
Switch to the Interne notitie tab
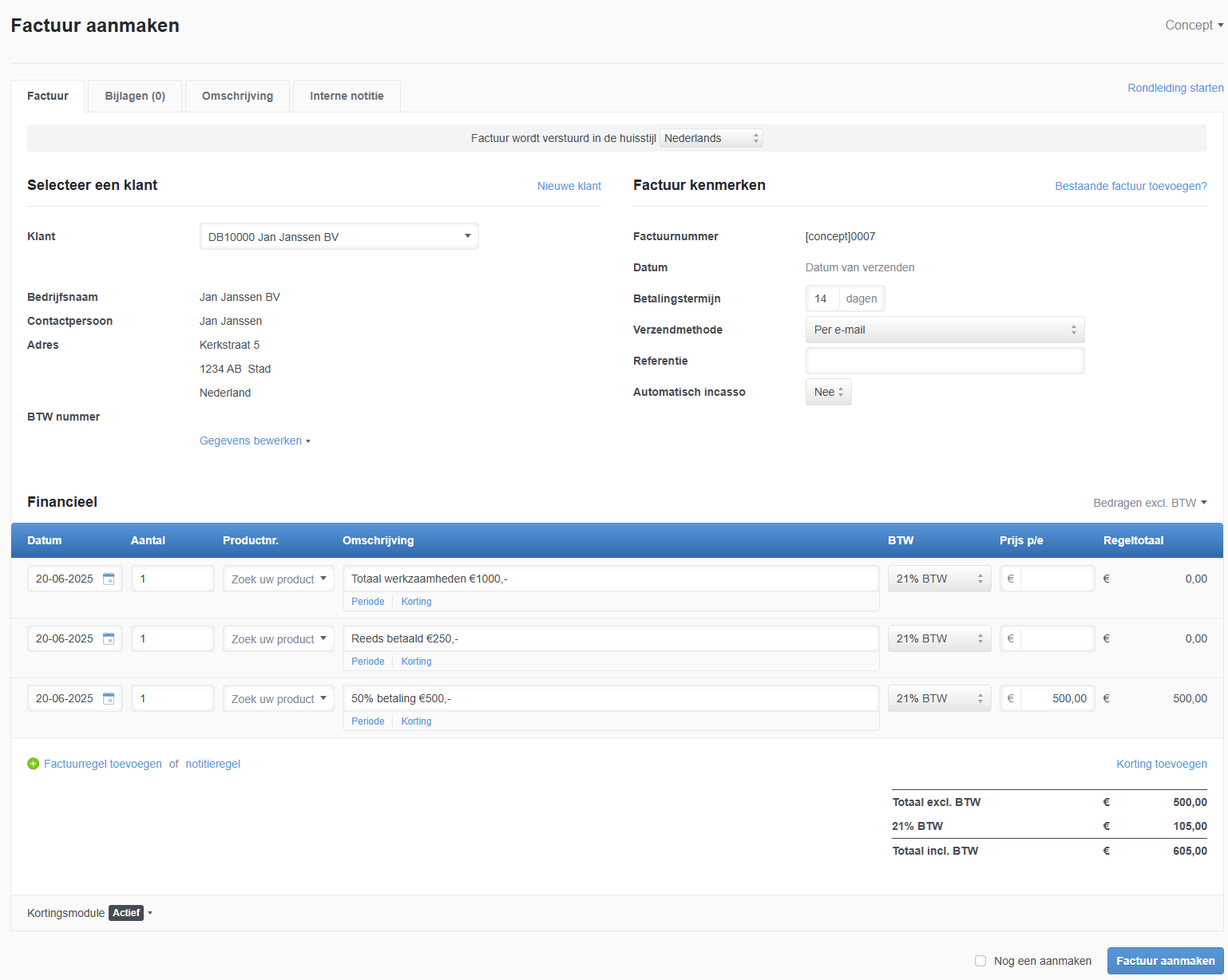pos(347,96)
